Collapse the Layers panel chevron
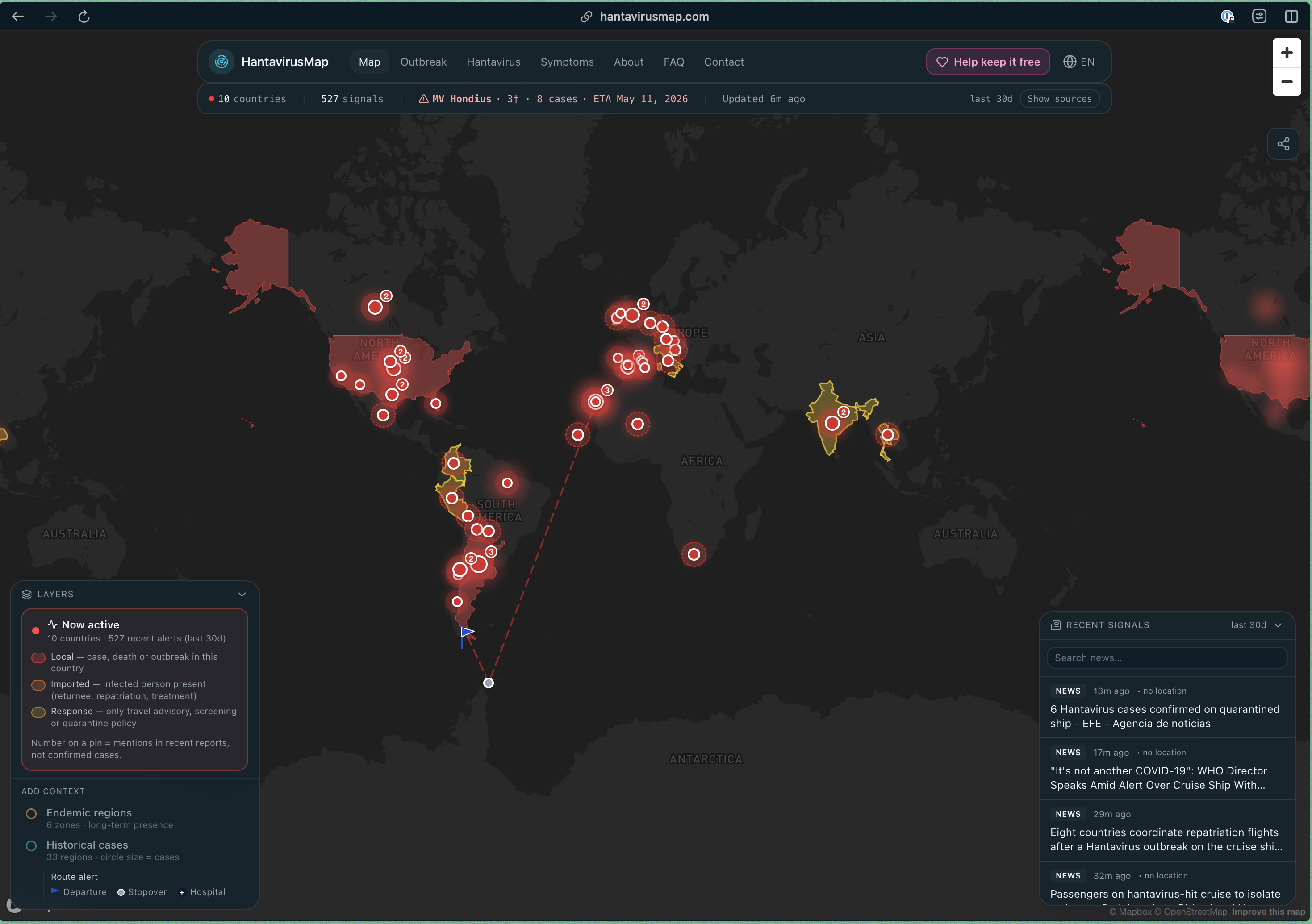 click(242, 595)
